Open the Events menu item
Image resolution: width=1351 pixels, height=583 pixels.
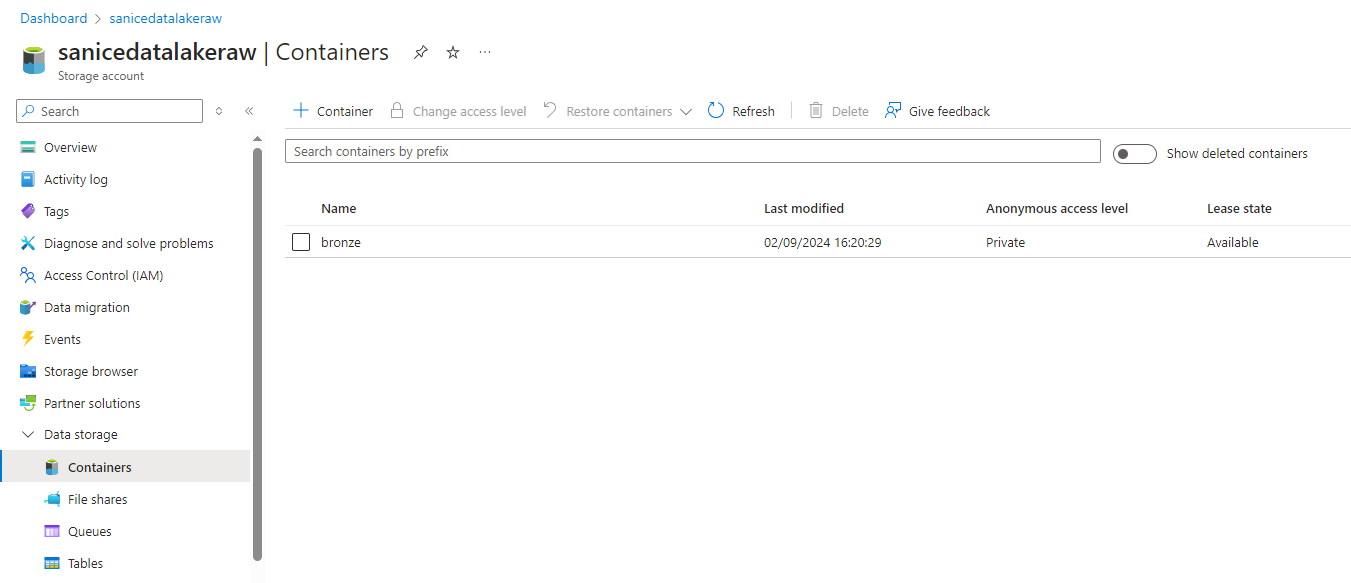[x=62, y=339]
